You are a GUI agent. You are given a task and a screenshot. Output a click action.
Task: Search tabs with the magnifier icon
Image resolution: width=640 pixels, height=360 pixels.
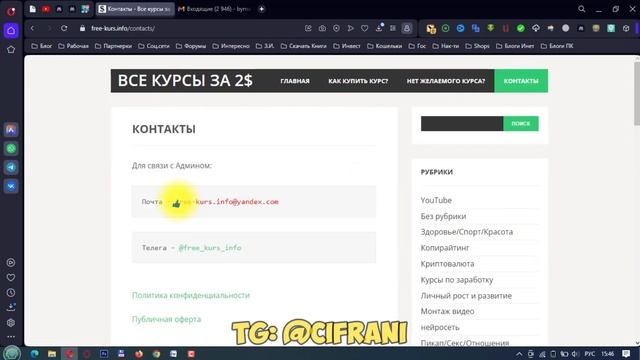click(582, 9)
